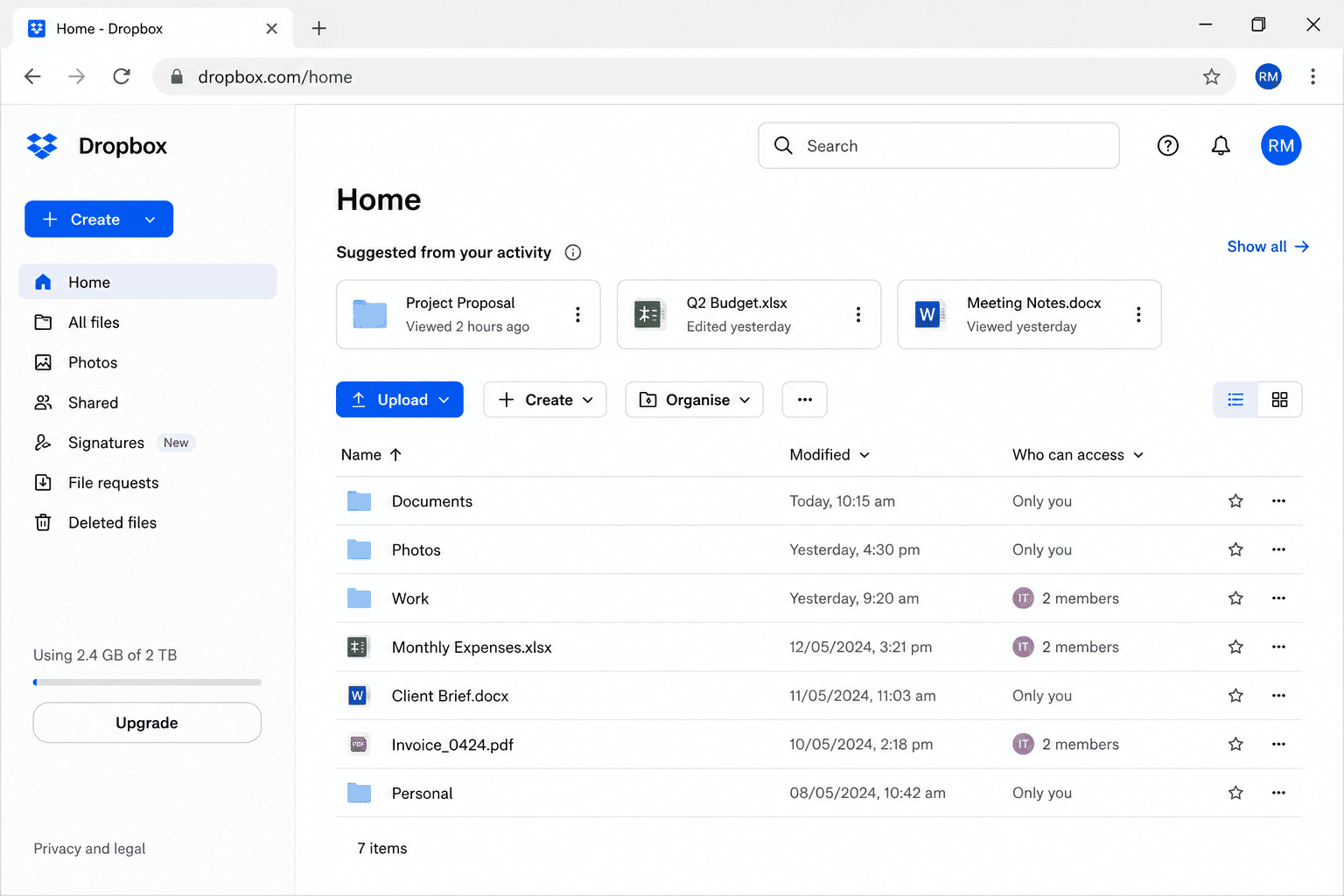Open more options on Q2 Budget.xlsx card
Image resolution: width=1344 pixels, height=896 pixels.
click(x=858, y=314)
